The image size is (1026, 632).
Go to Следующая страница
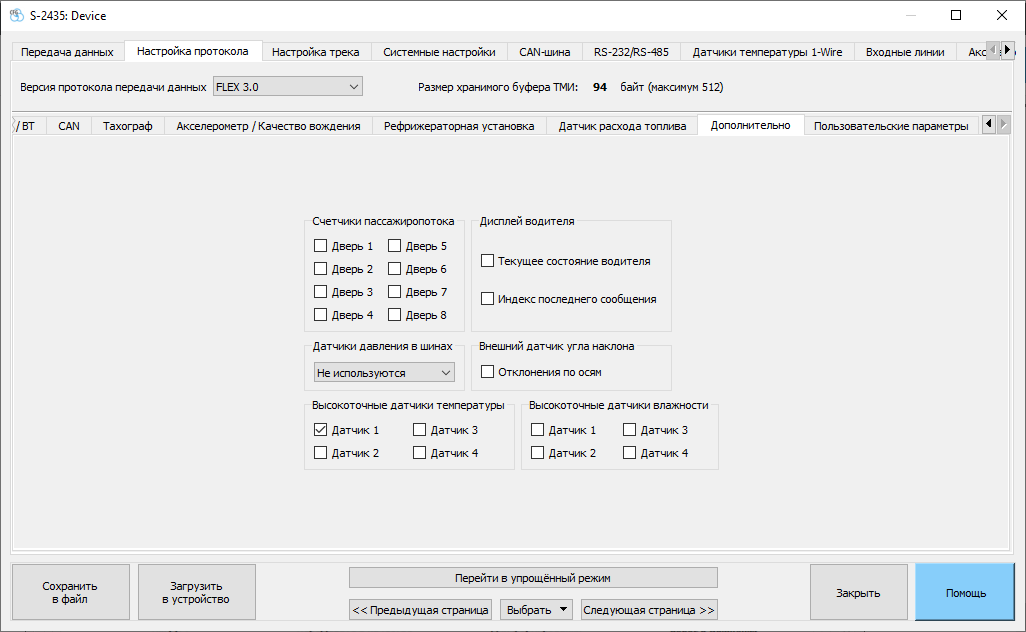(649, 609)
